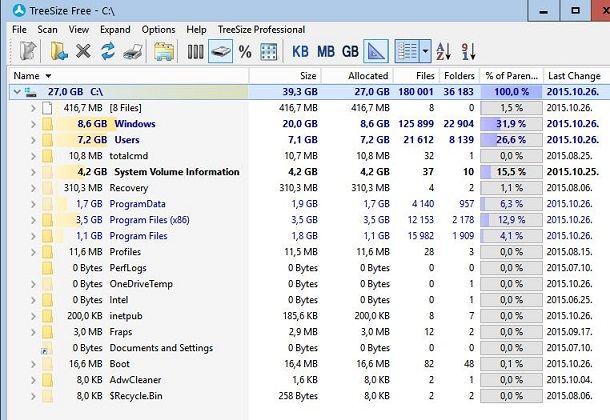
Task: Open the File menu
Action: coord(19,30)
